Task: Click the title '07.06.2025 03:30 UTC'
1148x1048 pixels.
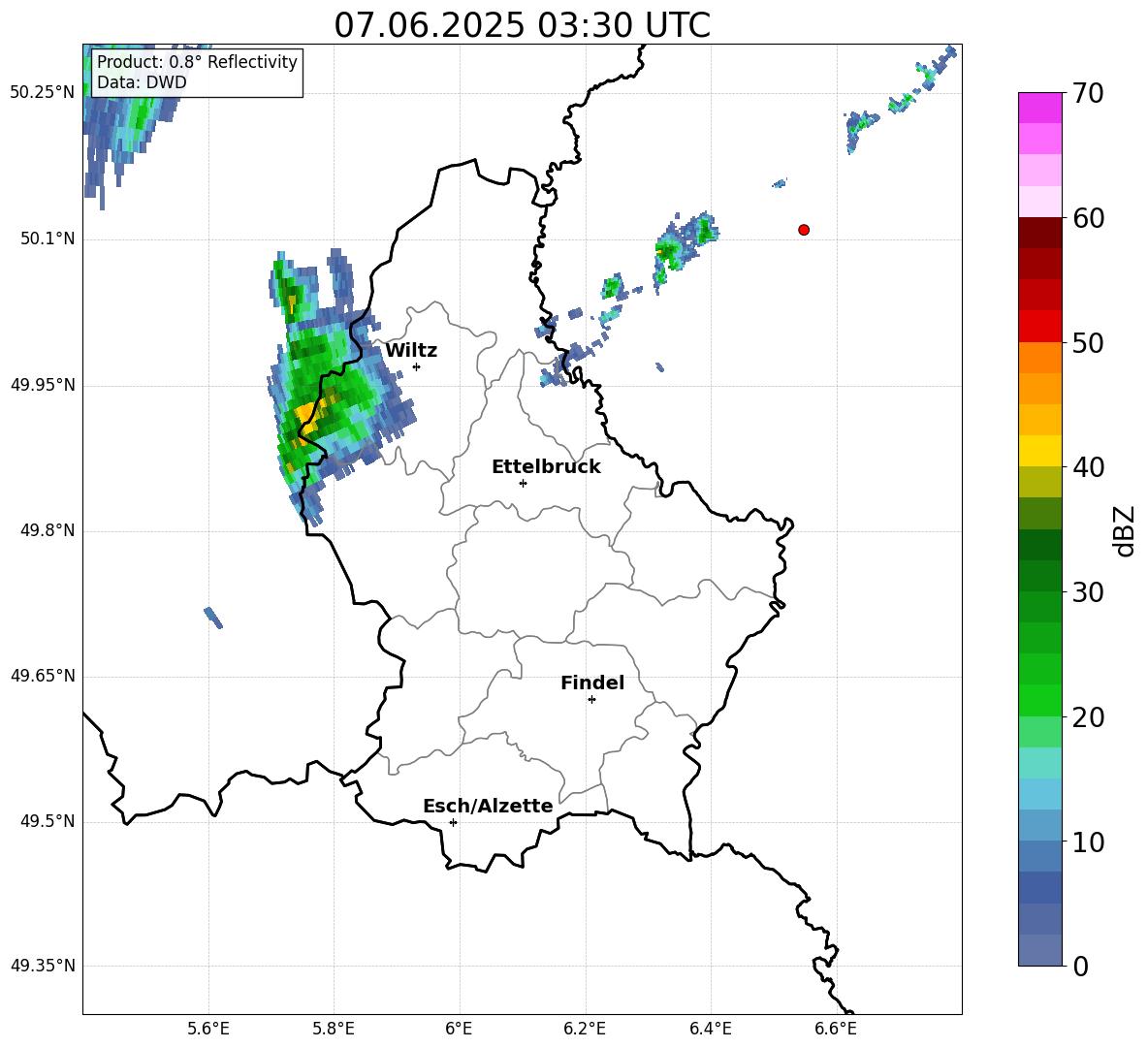Action: click(x=522, y=25)
